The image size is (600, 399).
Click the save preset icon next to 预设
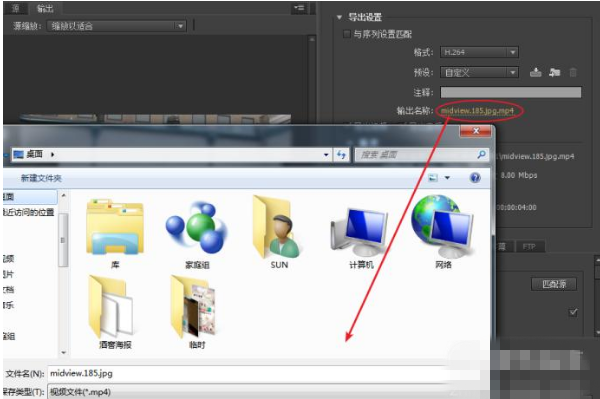pyautogui.click(x=536, y=72)
